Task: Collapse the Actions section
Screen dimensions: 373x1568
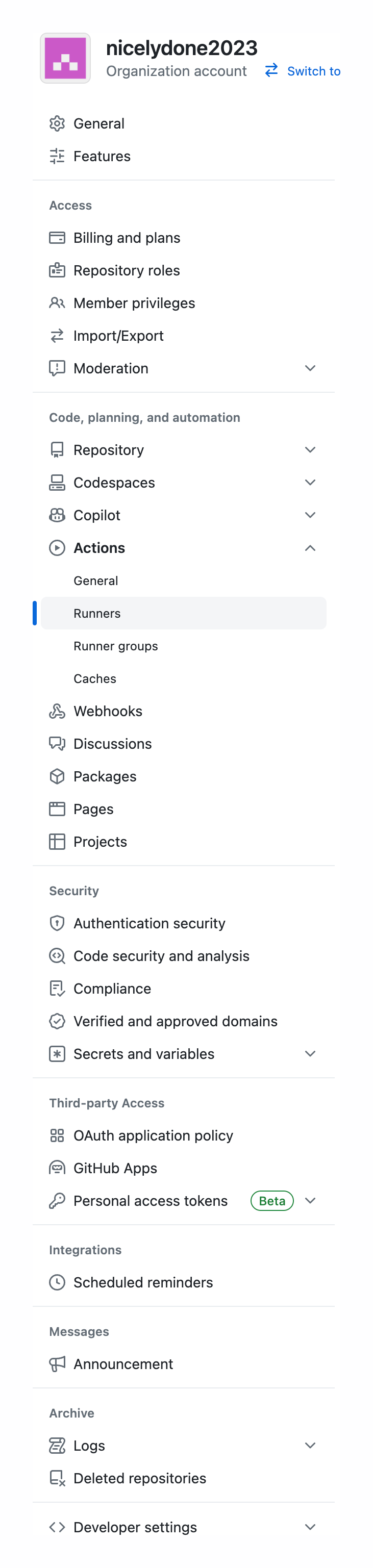Action: [x=310, y=547]
